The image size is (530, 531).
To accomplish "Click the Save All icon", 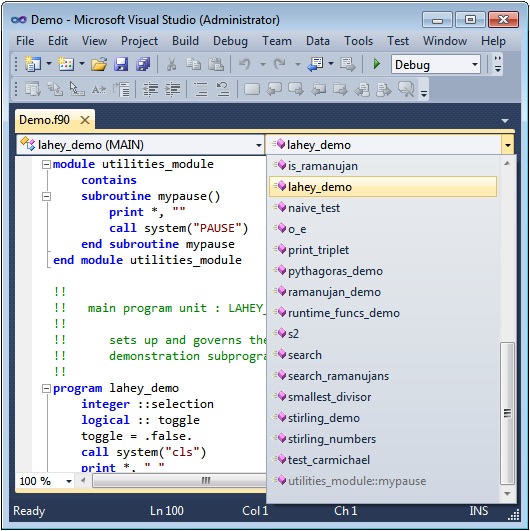I will (x=143, y=64).
